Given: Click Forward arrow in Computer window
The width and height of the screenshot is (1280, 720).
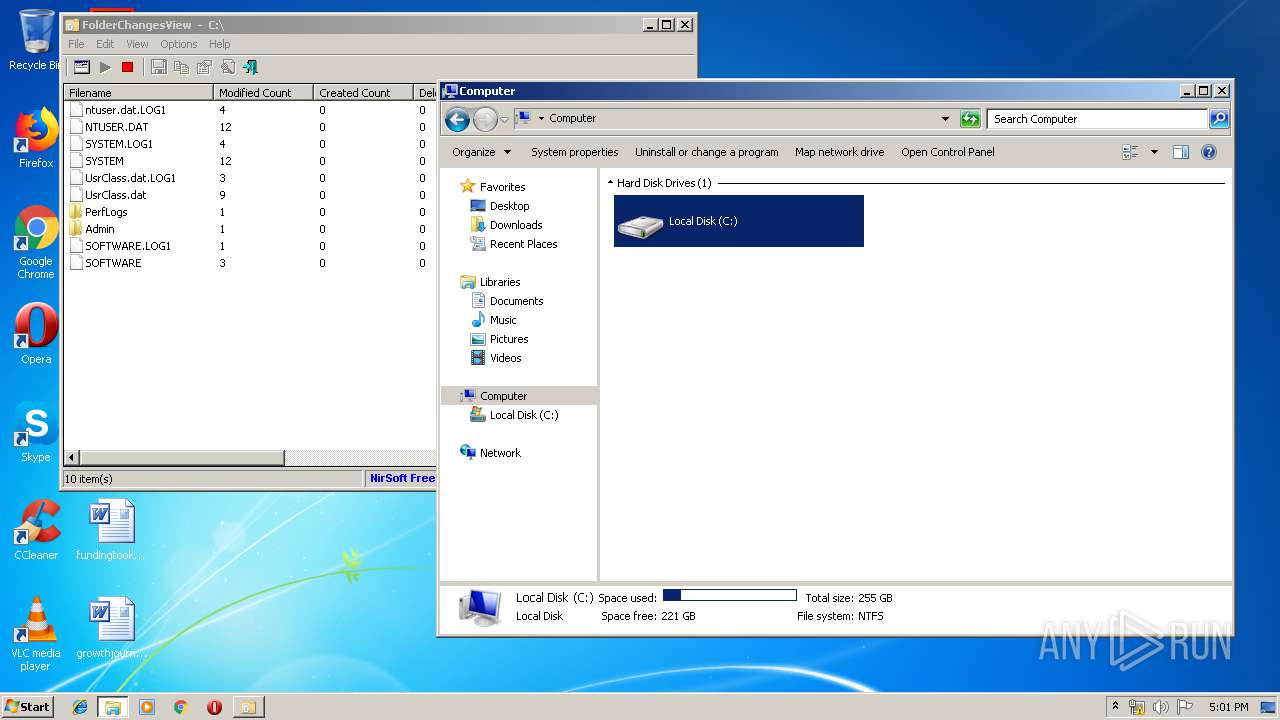Looking at the screenshot, I should tap(485, 120).
